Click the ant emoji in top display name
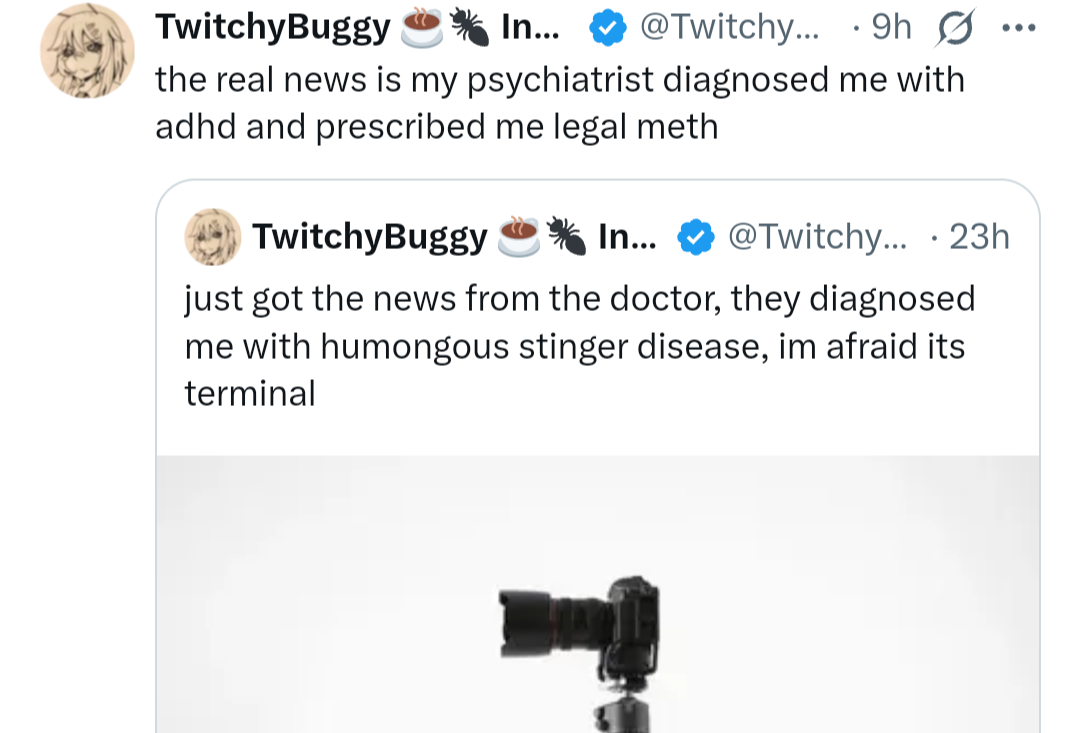 (468, 30)
